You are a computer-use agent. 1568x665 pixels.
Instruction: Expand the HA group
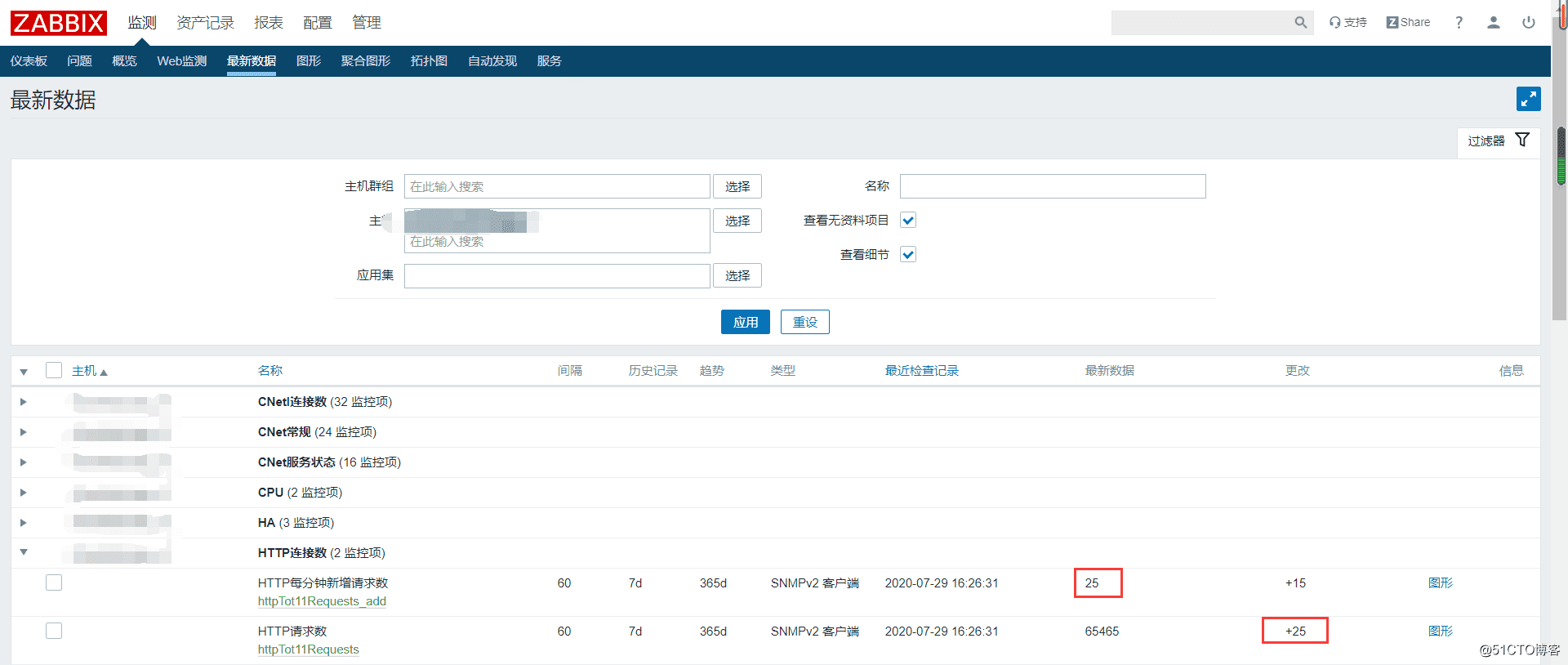pyautogui.click(x=23, y=523)
